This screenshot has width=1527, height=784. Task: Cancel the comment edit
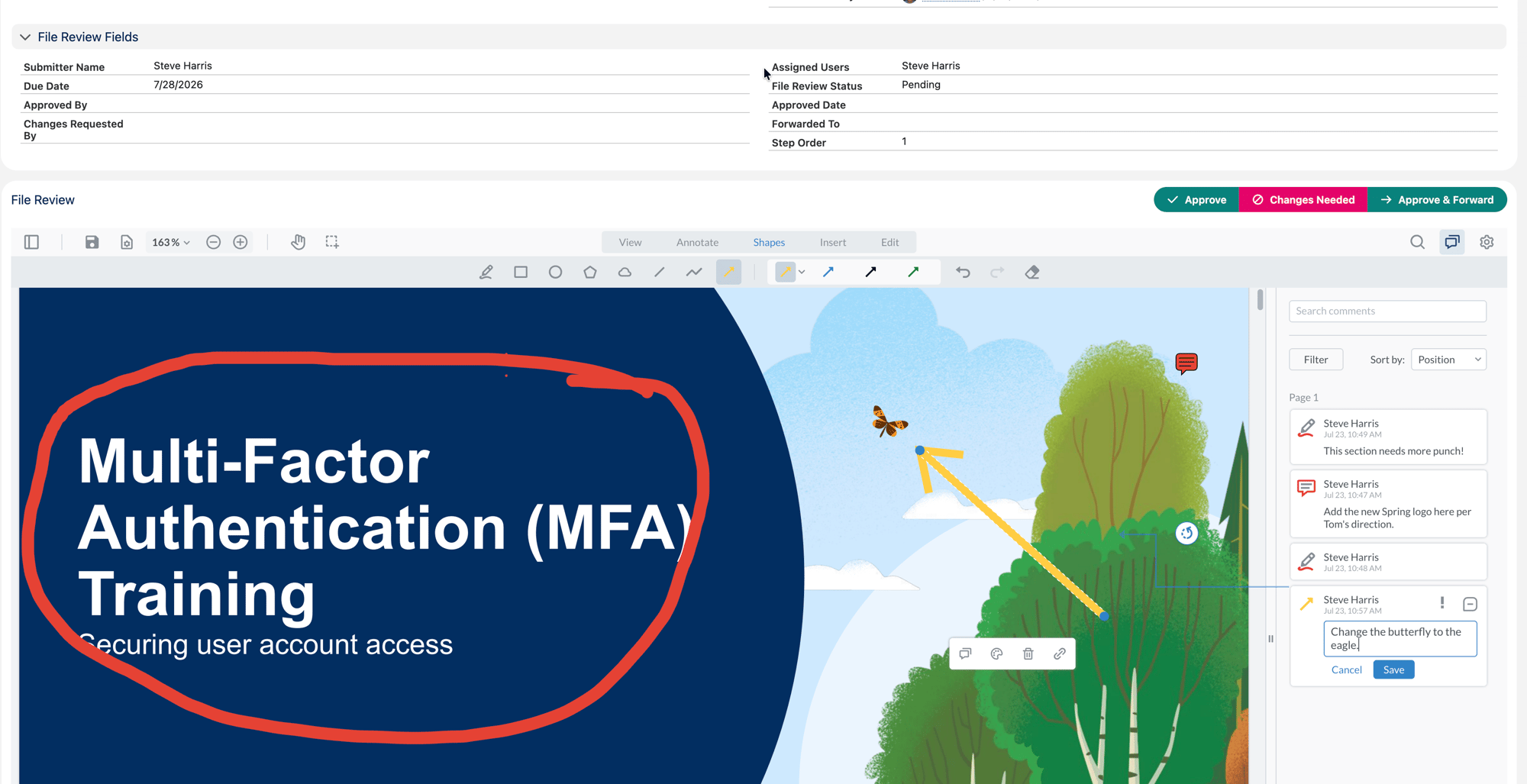coord(1346,669)
